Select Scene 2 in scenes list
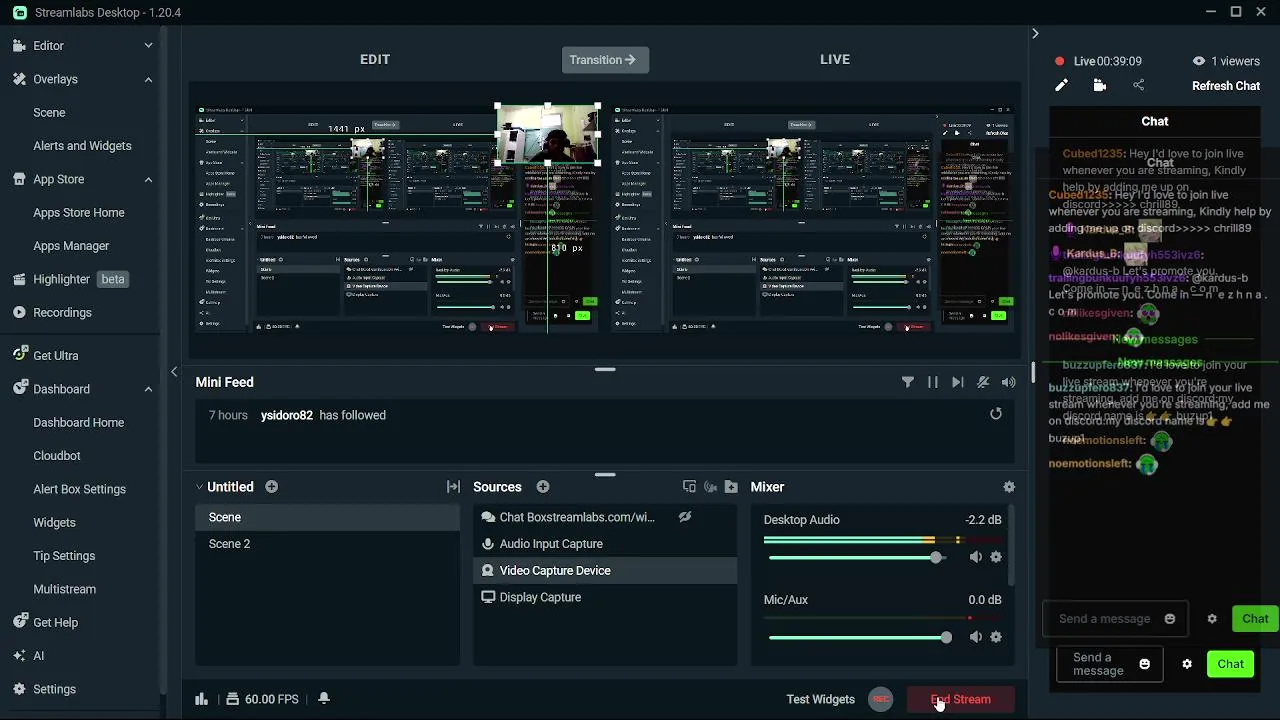The height and width of the screenshot is (720, 1280). pyautogui.click(x=327, y=544)
